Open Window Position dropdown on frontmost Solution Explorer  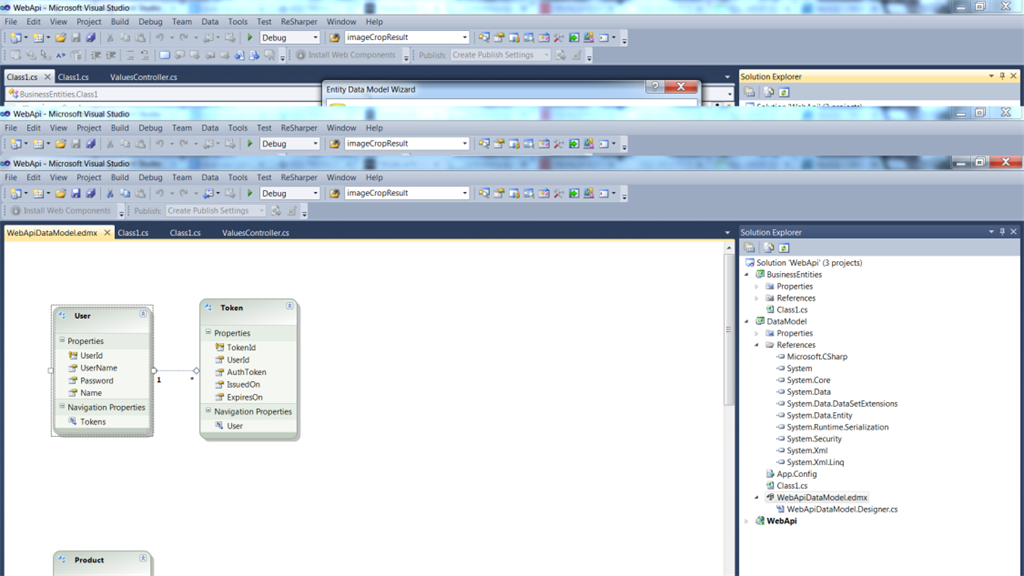pos(991,232)
